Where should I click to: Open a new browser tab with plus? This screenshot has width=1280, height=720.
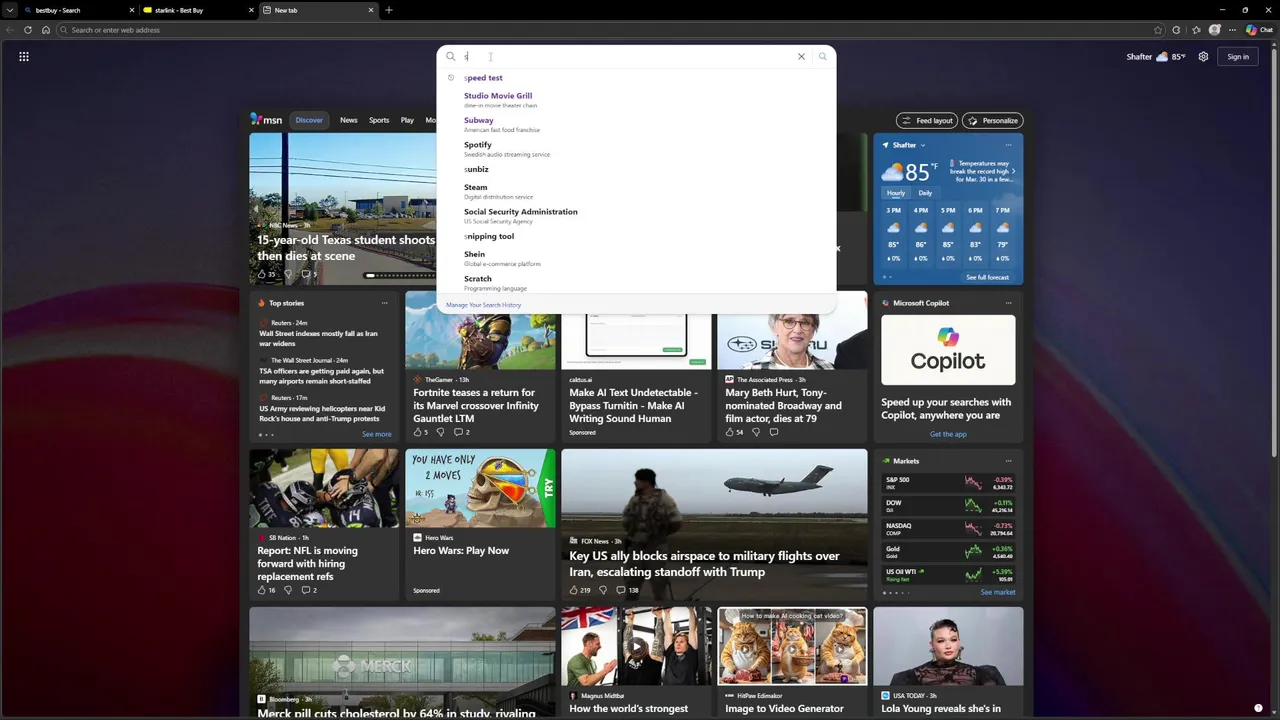click(x=389, y=10)
